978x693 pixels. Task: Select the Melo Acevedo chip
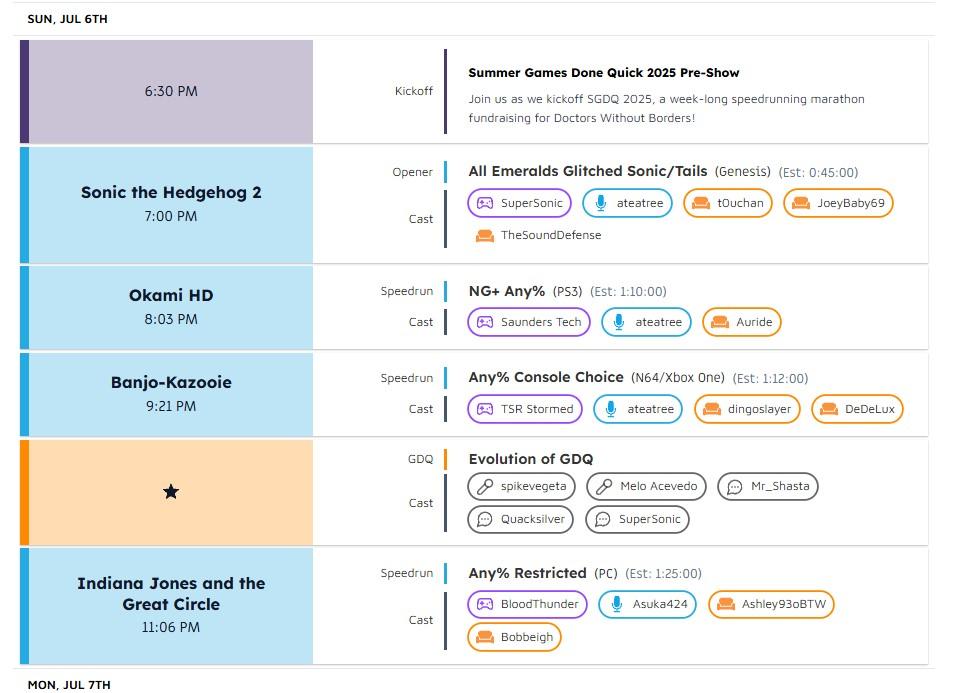[646, 487]
